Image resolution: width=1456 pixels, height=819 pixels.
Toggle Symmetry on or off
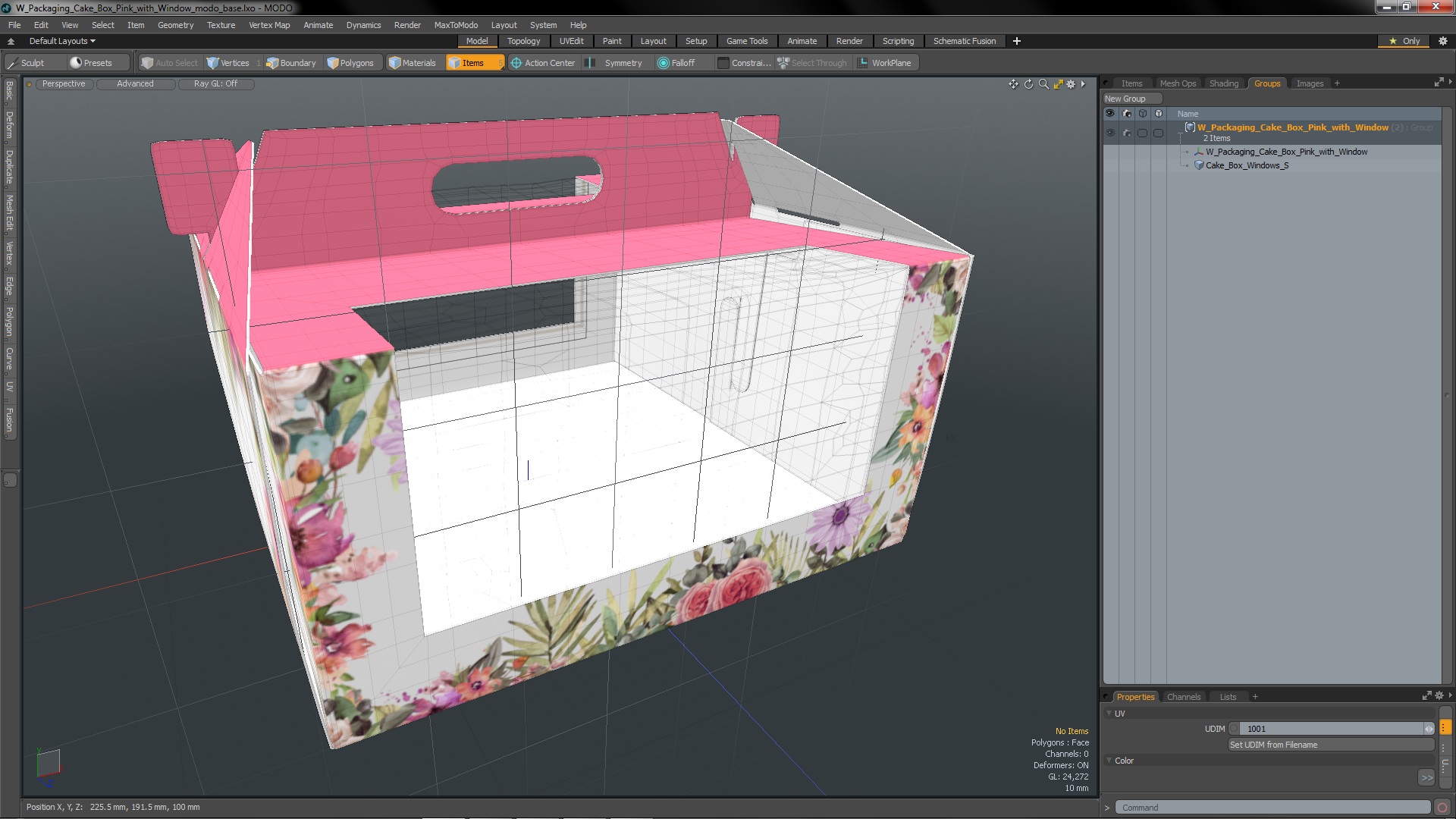pos(616,63)
